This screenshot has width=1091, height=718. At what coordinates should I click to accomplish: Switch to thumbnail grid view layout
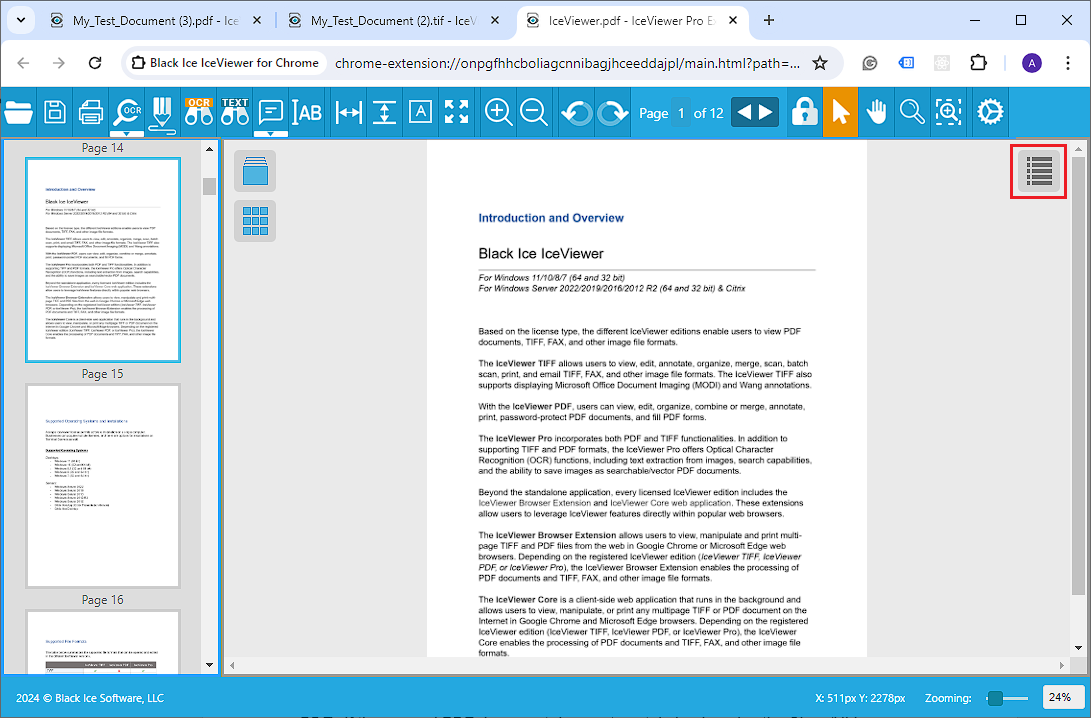tap(255, 221)
